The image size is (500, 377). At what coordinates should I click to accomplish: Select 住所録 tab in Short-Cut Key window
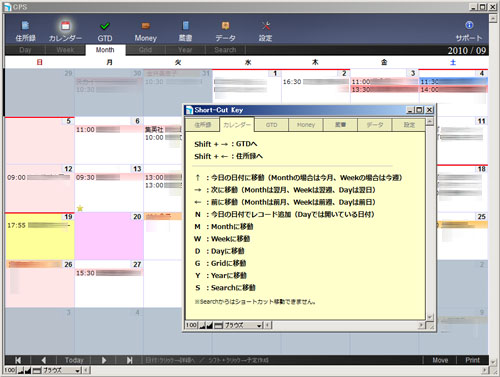click(203, 125)
